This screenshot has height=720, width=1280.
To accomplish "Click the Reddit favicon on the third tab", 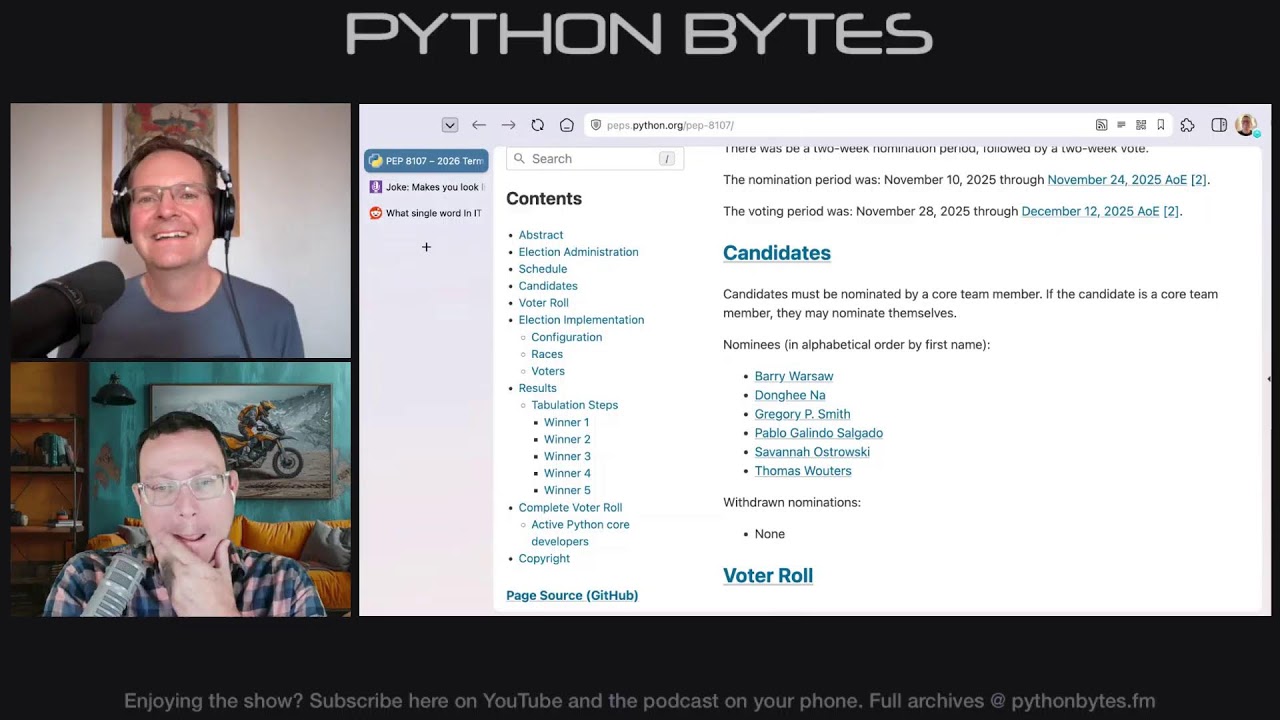I will tap(376, 213).
